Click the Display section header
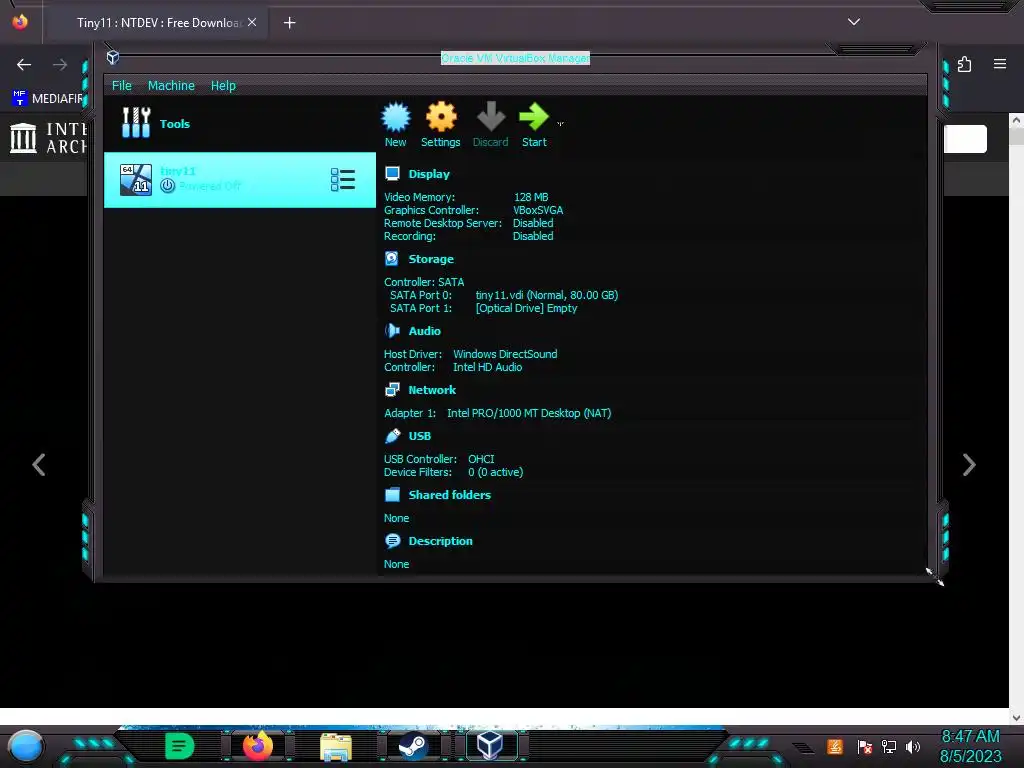Screen dimensions: 1024x768 tap(429, 174)
